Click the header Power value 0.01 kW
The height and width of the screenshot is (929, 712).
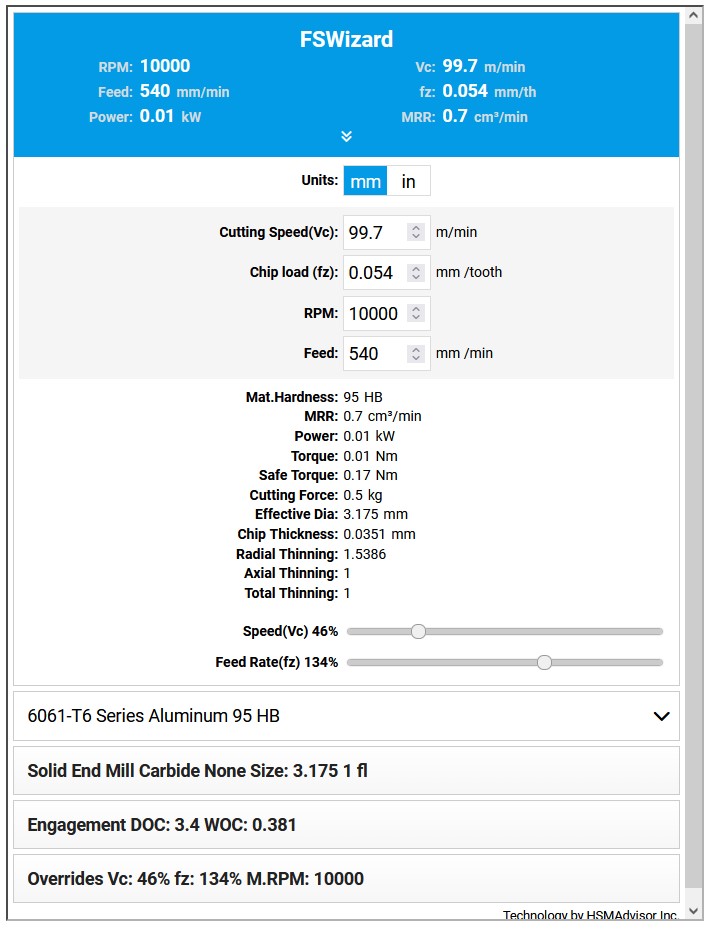171,116
